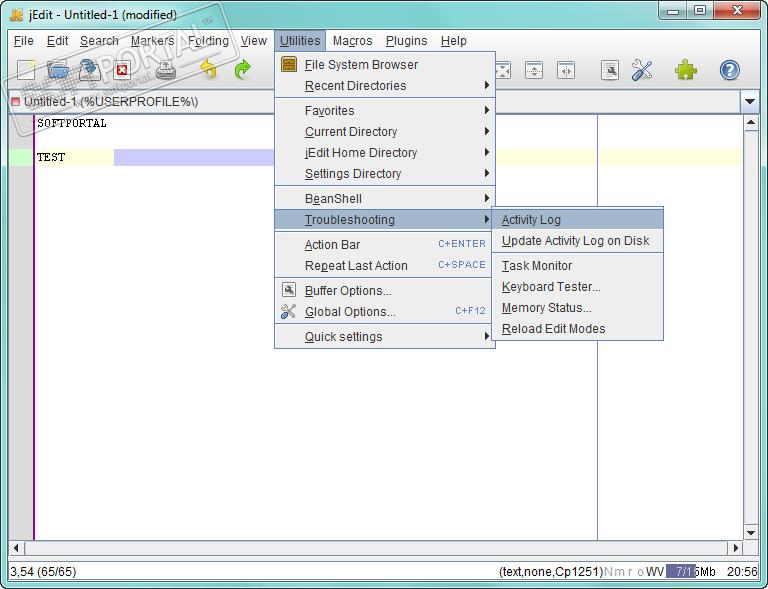
Task: Open File System Browser from Utilities
Action: coord(385,65)
